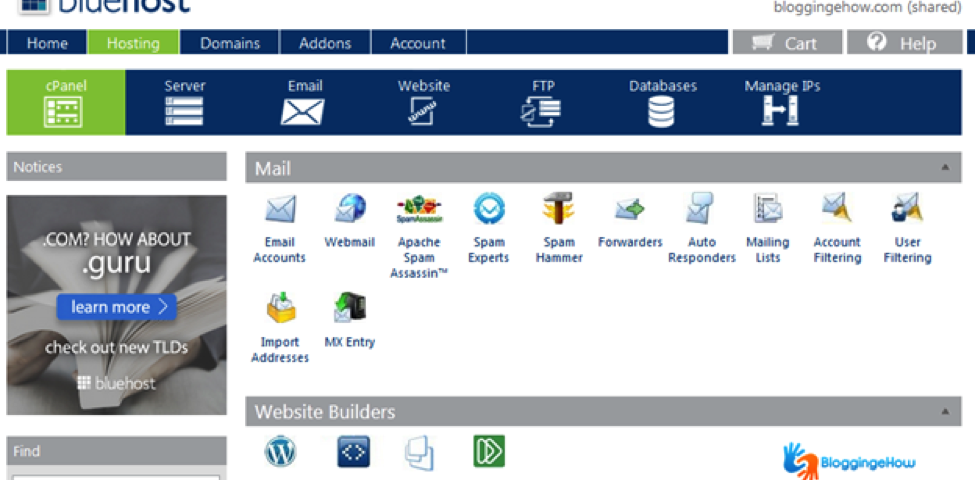Click the bluehost logo at top
Image resolution: width=975 pixels, height=480 pixels.
pyautogui.click(x=104, y=7)
